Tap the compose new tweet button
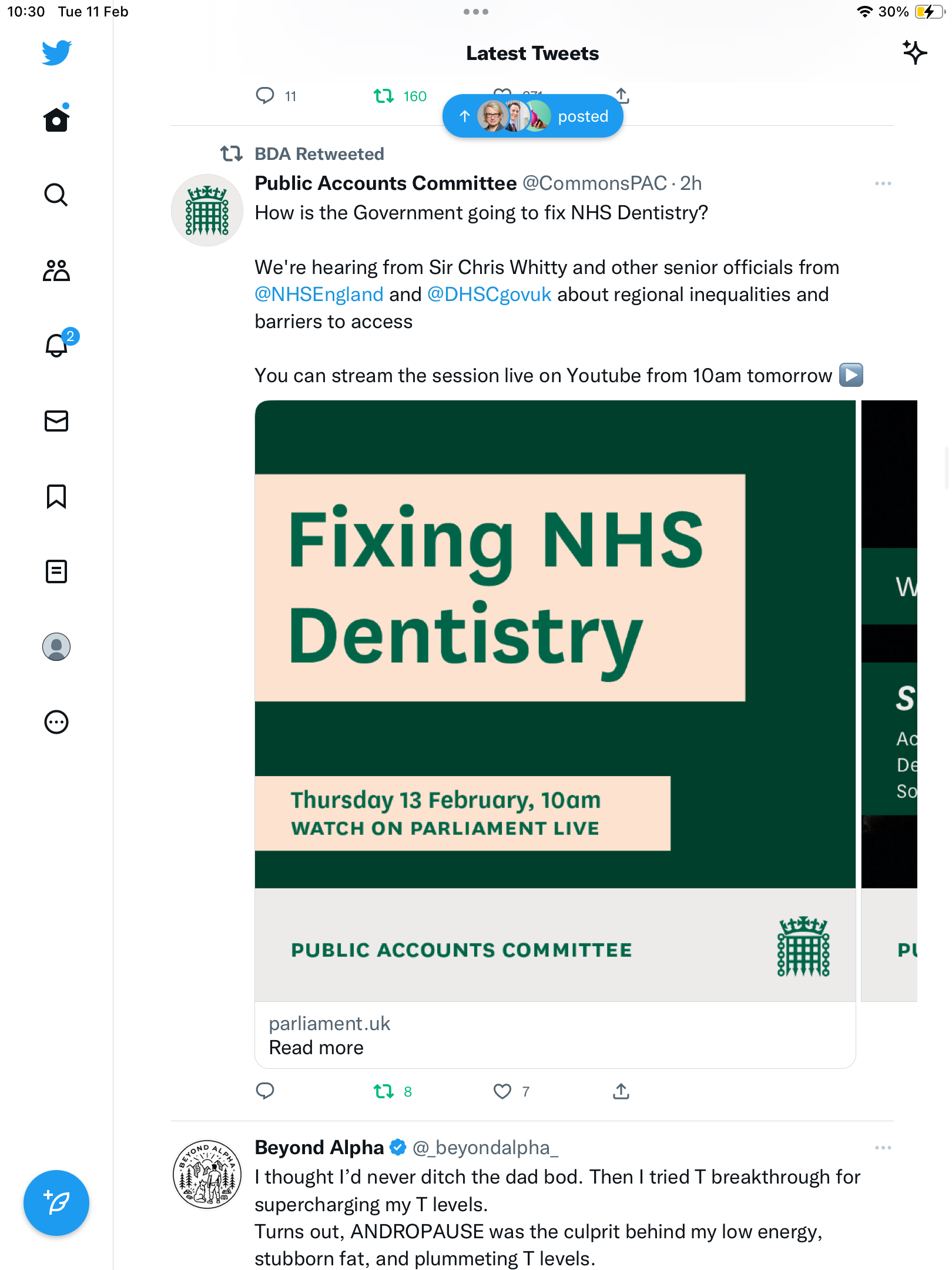 [x=56, y=1203]
